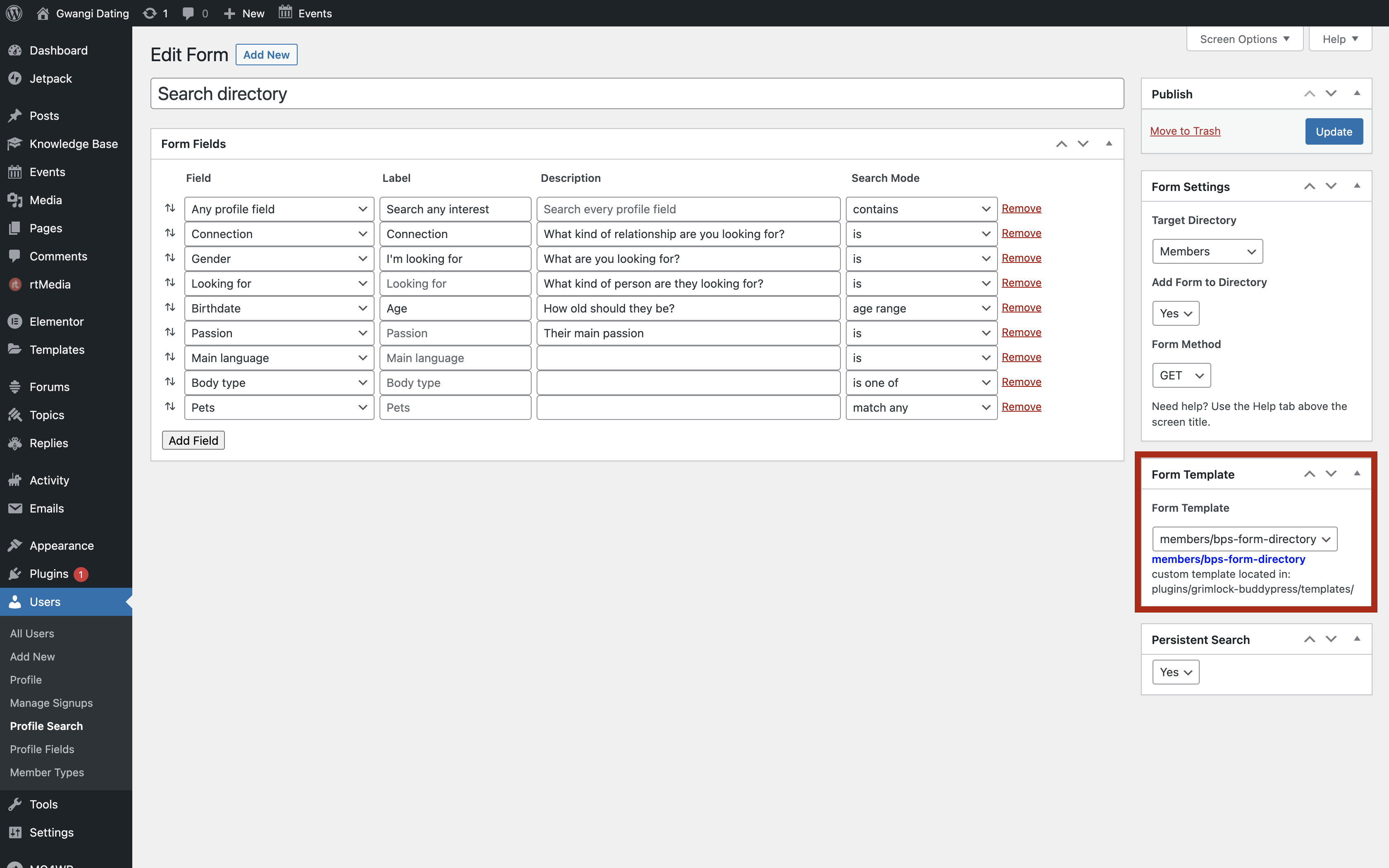Click the updates refresh icon
This screenshot has height=868, width=1389.
tap(150, 13)
